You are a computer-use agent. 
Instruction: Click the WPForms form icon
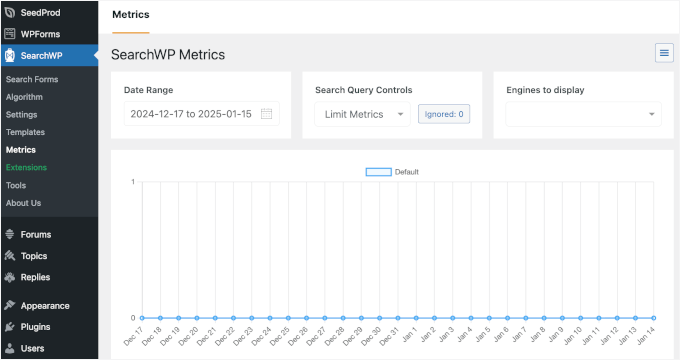coord(10,34)
